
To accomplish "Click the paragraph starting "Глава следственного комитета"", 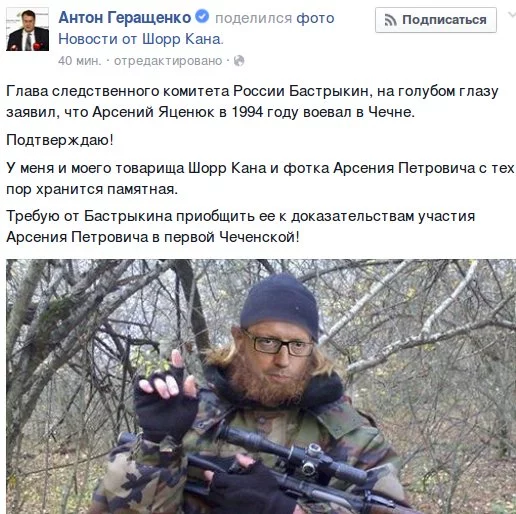I will pyautogui.click(x=252, y=102).
